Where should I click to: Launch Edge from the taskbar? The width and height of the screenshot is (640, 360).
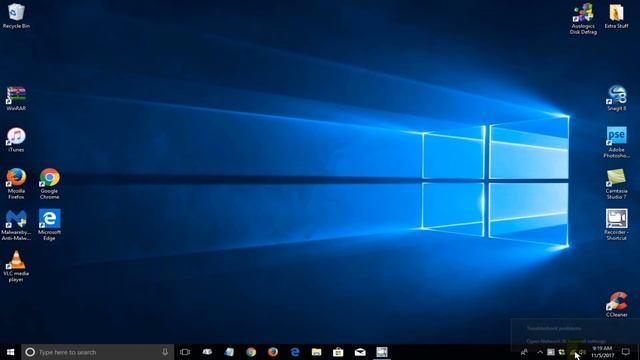[x=295, y=352]
